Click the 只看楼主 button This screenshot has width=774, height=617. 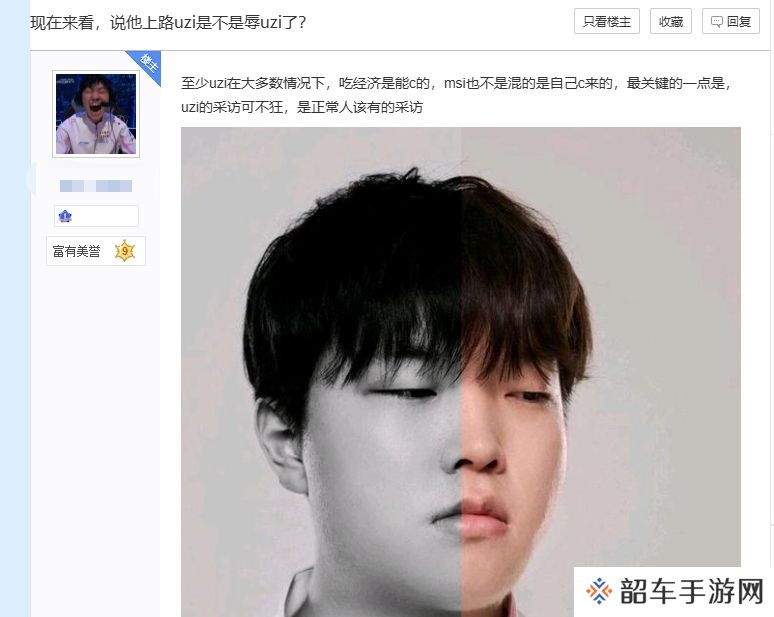coord(607,21)
